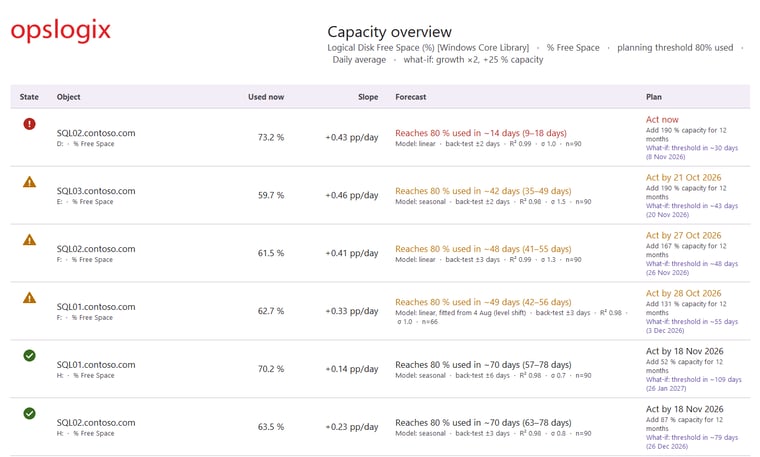Click the red critical state icon for SQL02 D:
The image size is (760, 457).
pos(30,124)
